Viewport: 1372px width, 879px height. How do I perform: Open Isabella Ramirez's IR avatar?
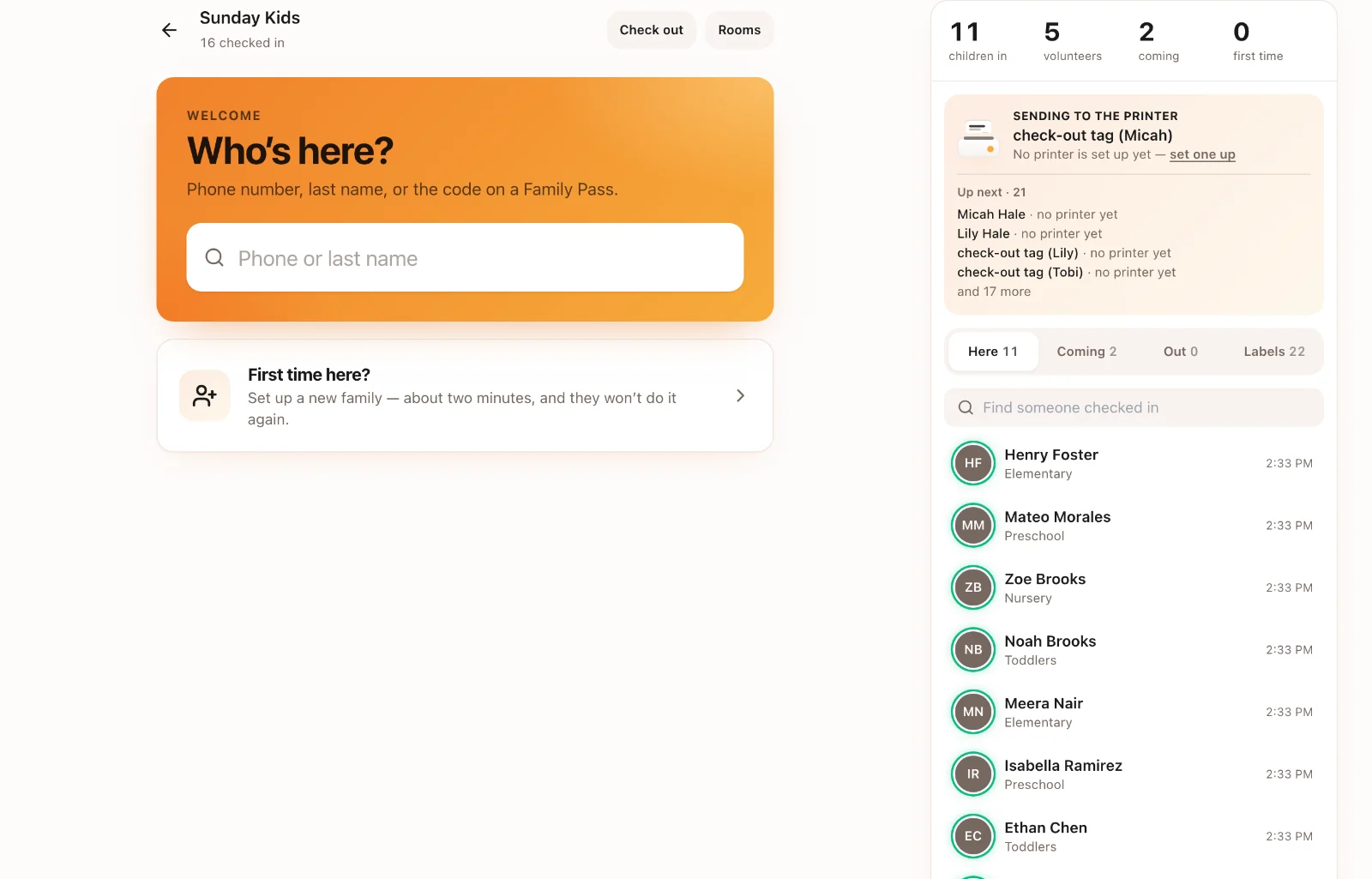[973, 774]
